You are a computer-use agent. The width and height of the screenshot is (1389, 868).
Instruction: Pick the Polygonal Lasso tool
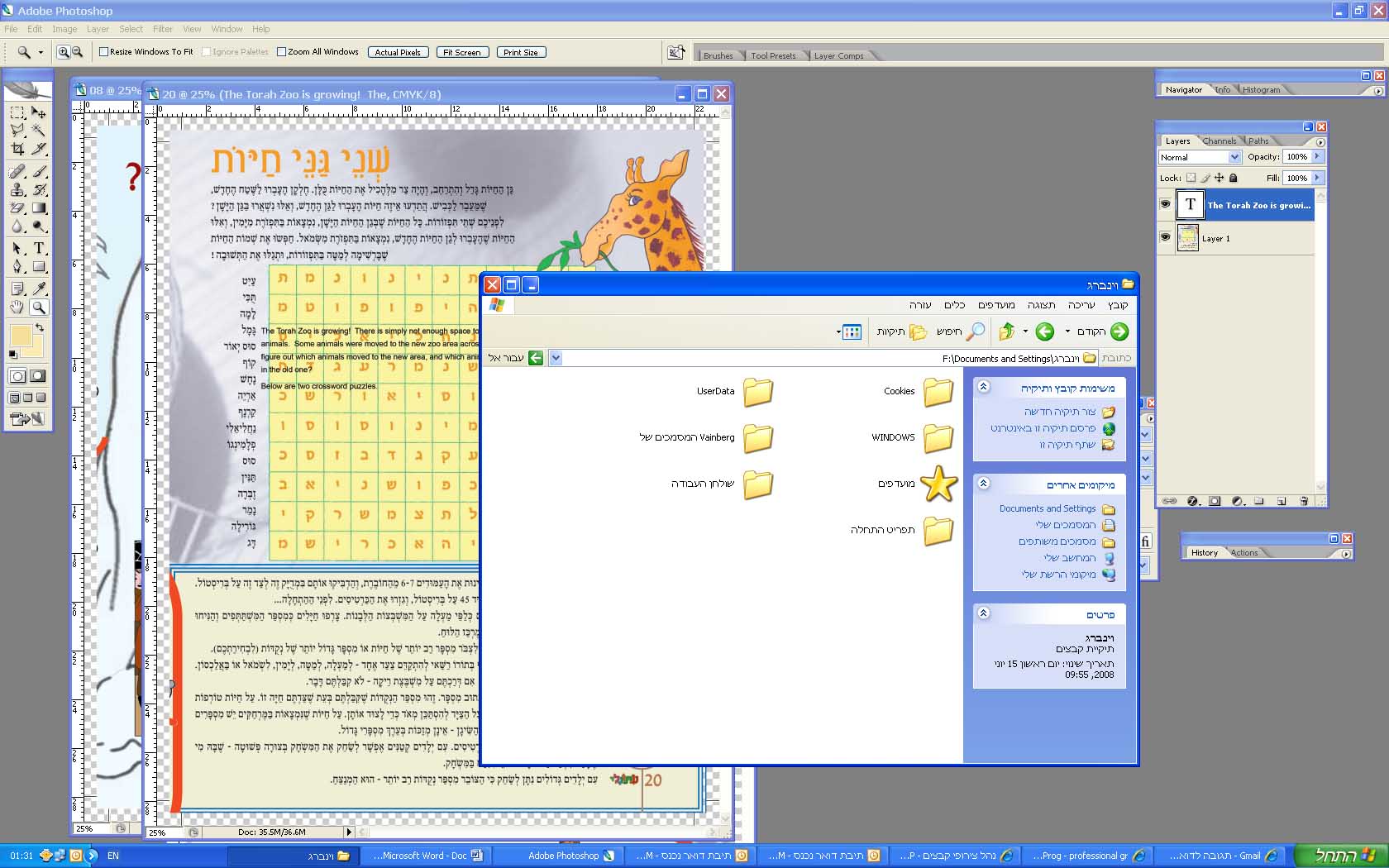tap(17, 131)
